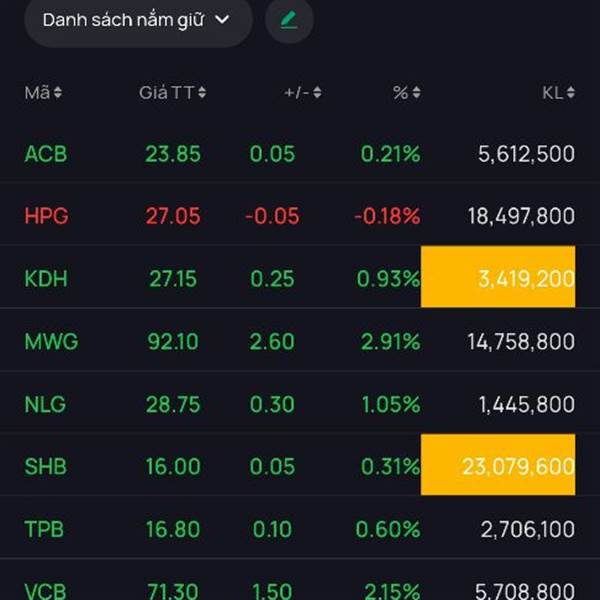Click the highlighted SHB volume 23,079,600

click(498, 465)
